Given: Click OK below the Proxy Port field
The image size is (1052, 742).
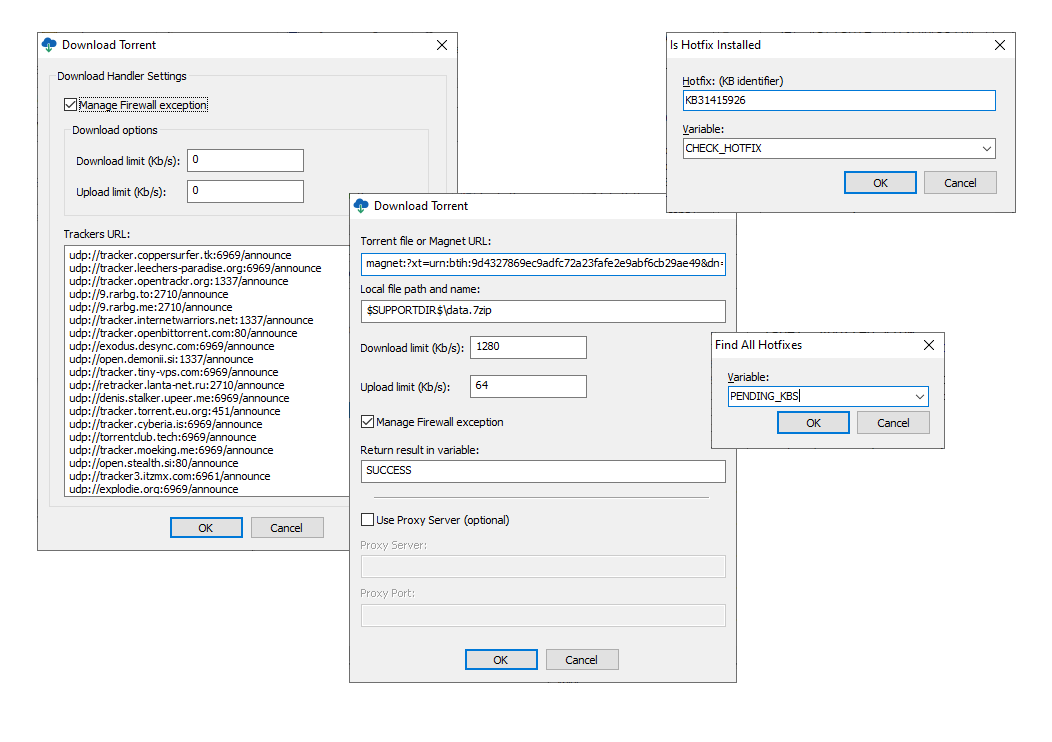Looking at the screenshot, I should click(x=501, y=660).
